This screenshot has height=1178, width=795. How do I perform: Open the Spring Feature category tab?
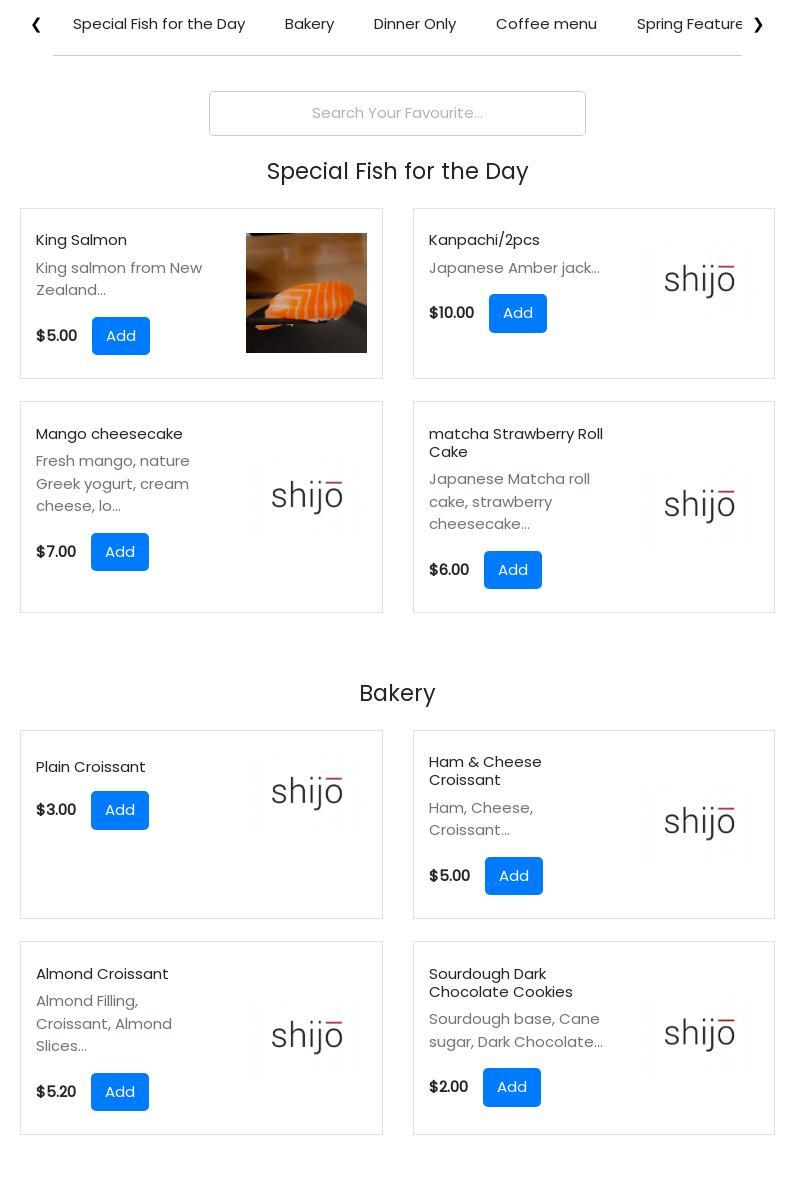[x=689, y=24]
